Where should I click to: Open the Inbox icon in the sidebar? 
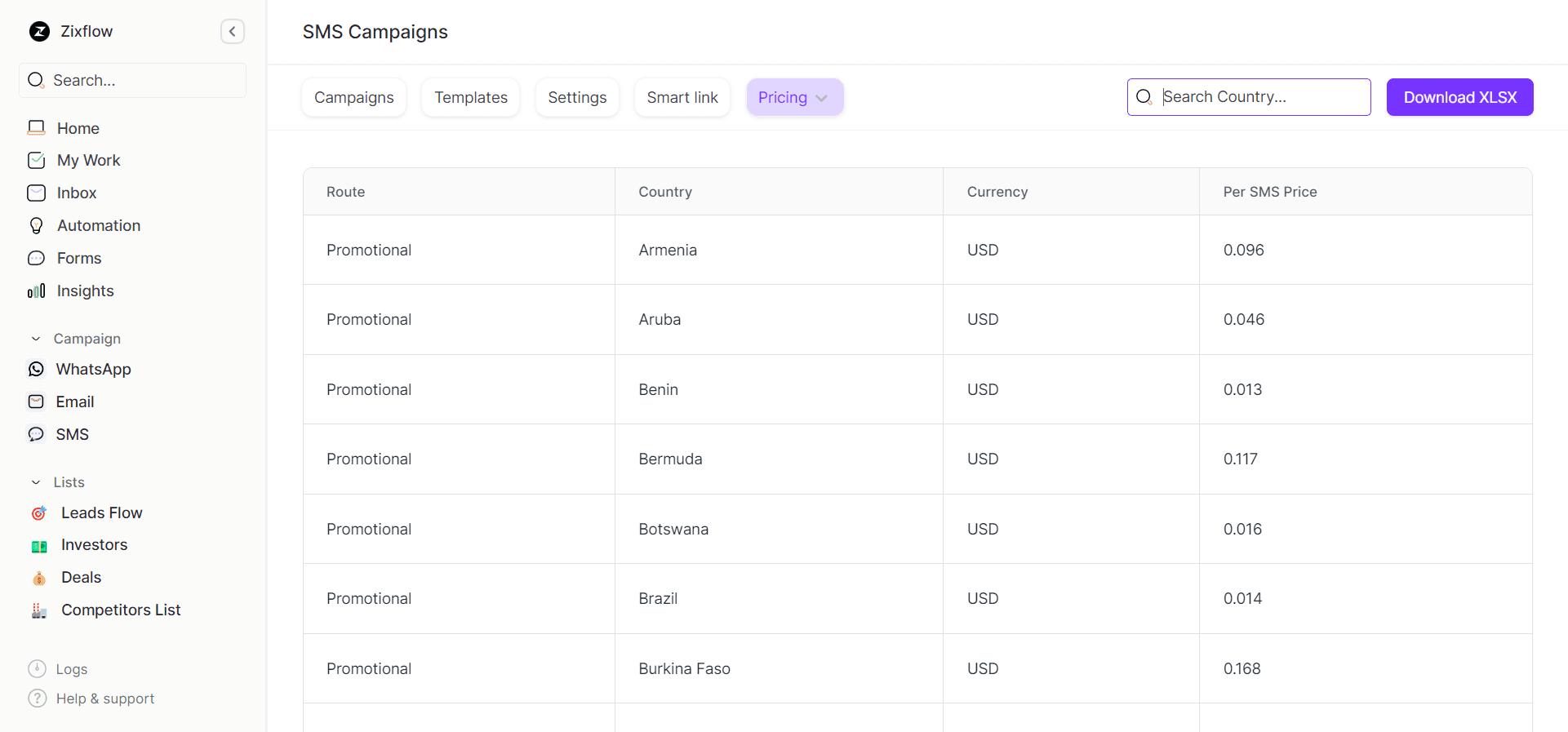(x=37, y=193)
